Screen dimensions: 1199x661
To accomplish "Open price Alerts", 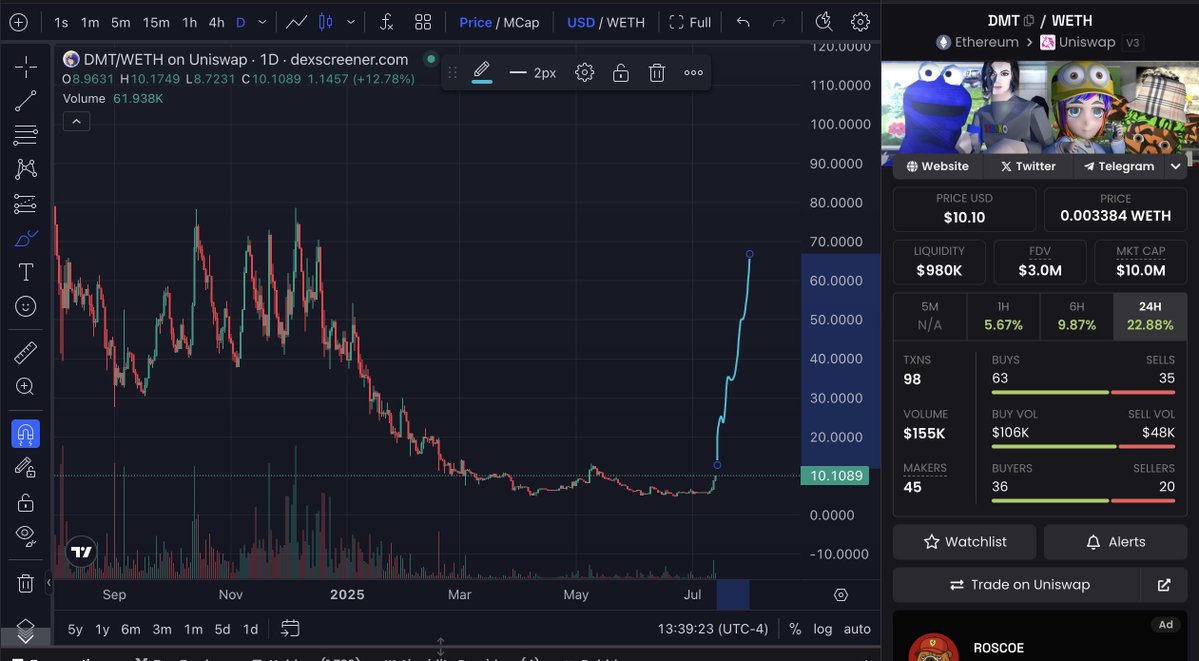I will [1116, 542].
